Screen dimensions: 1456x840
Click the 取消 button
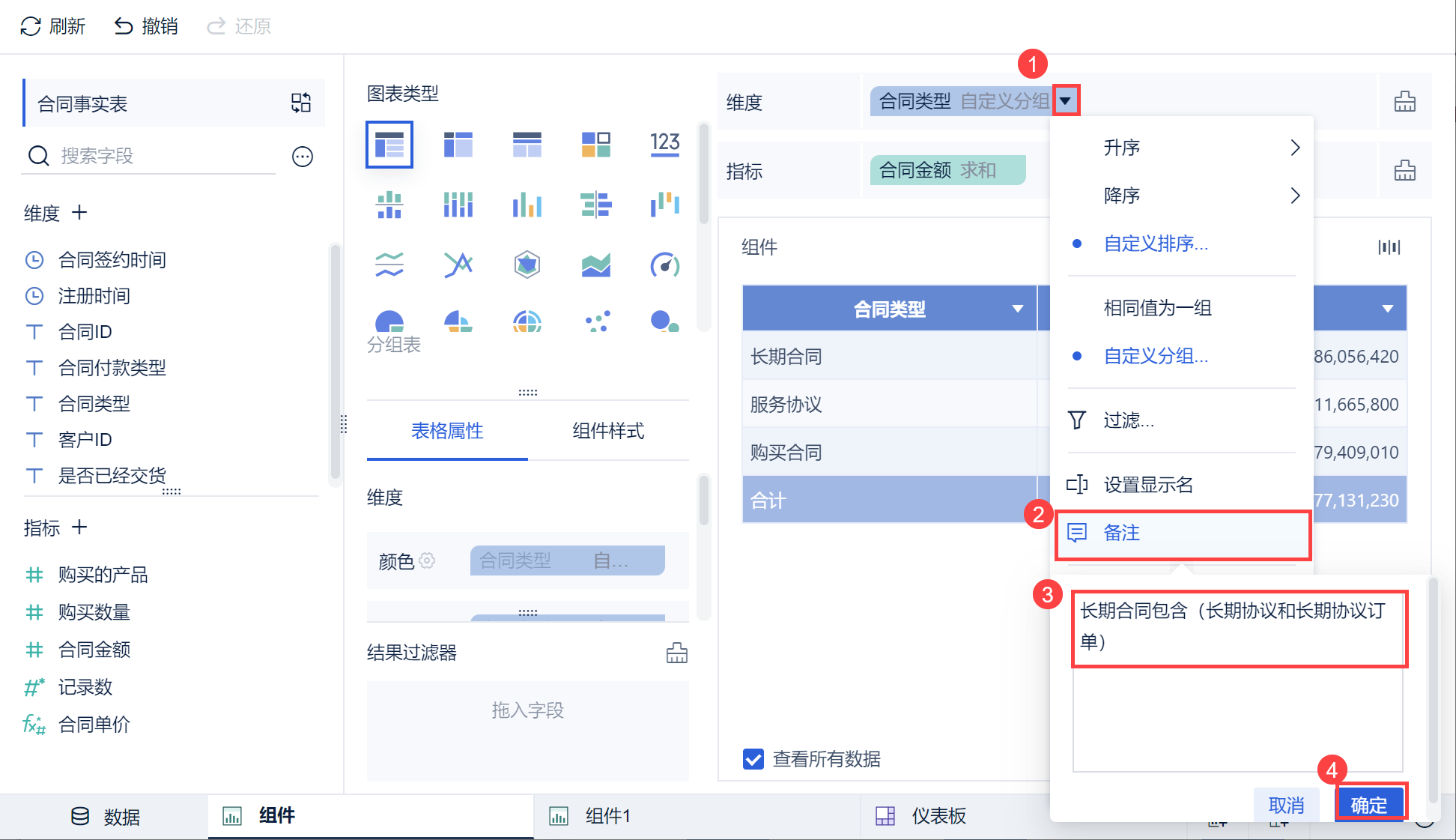[1286, 805]
